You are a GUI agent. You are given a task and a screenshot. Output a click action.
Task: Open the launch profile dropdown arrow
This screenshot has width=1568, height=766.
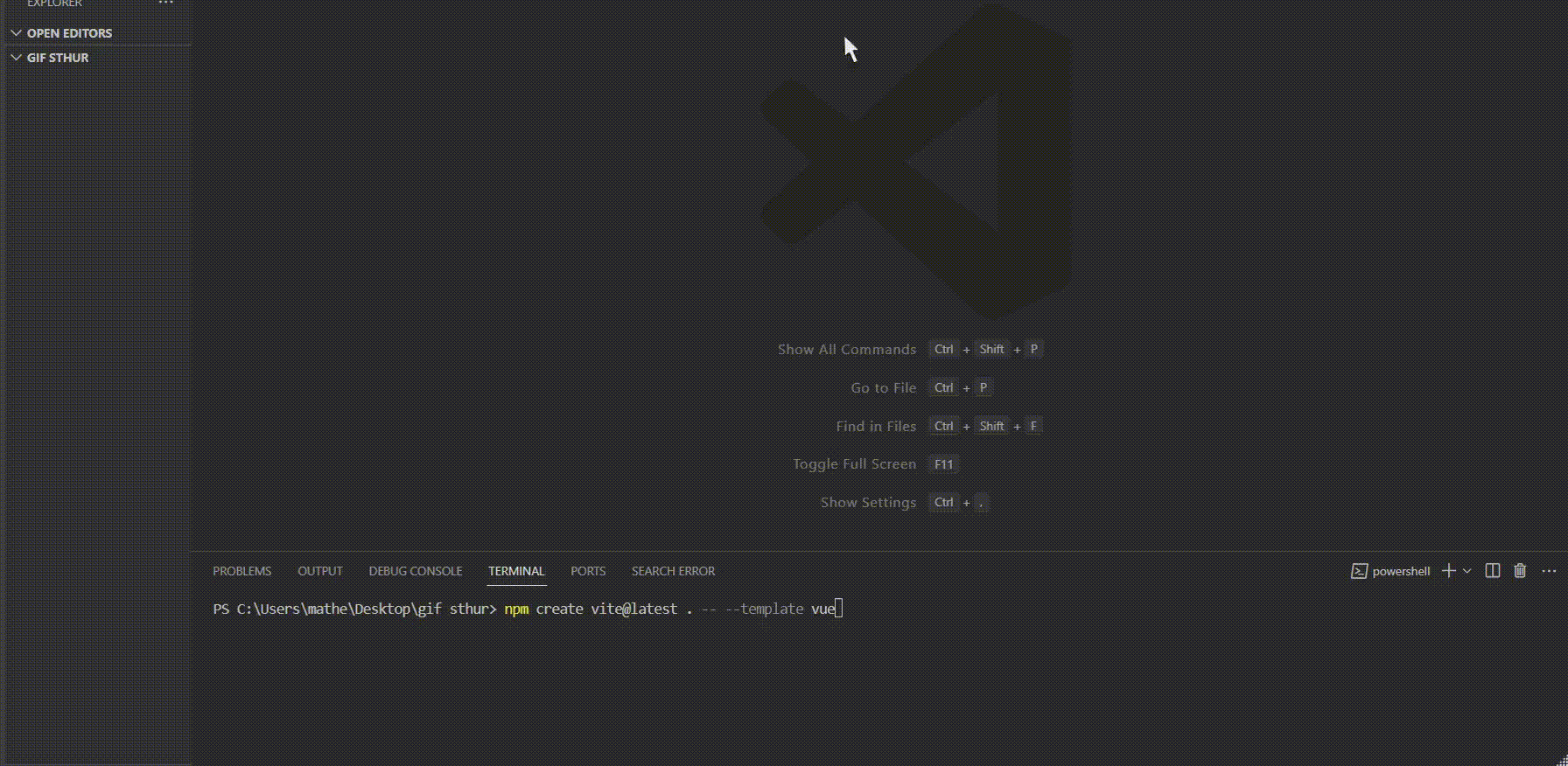(1467, 571)
